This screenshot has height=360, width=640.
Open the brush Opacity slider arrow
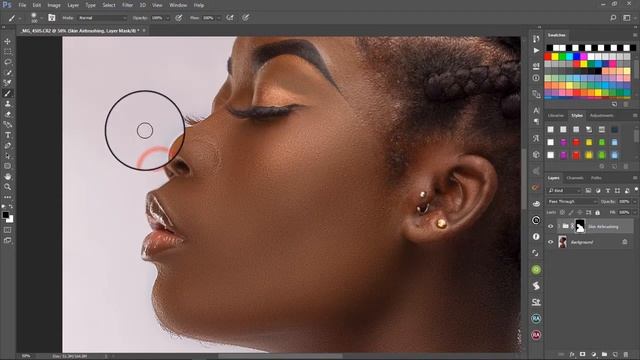(167, 18)
